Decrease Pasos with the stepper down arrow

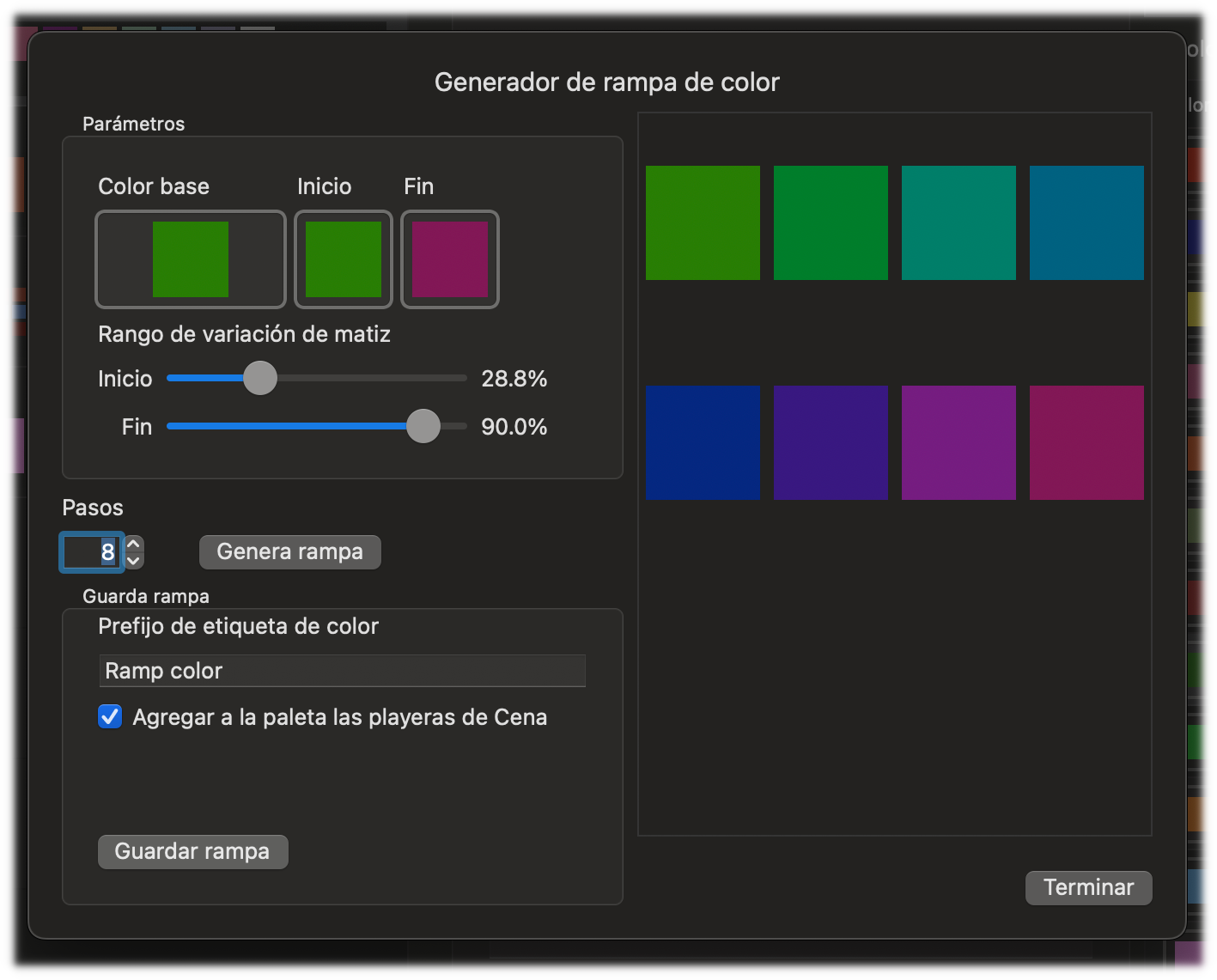coord(134,560)
